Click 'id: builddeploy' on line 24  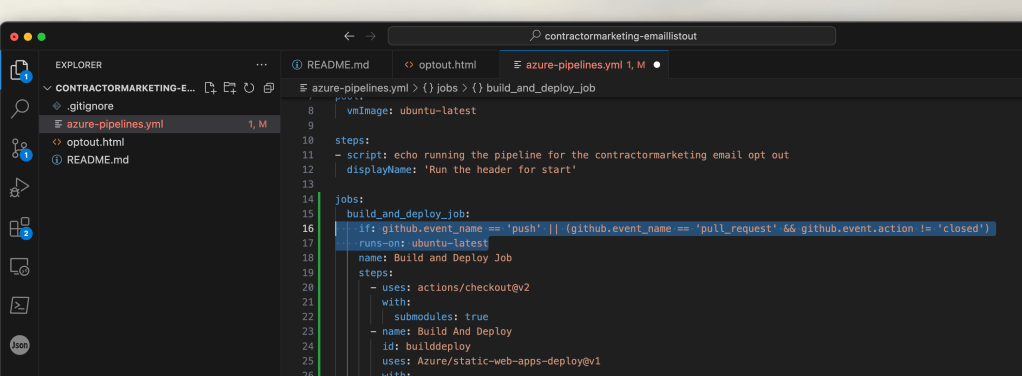click(x=426, y=347)
